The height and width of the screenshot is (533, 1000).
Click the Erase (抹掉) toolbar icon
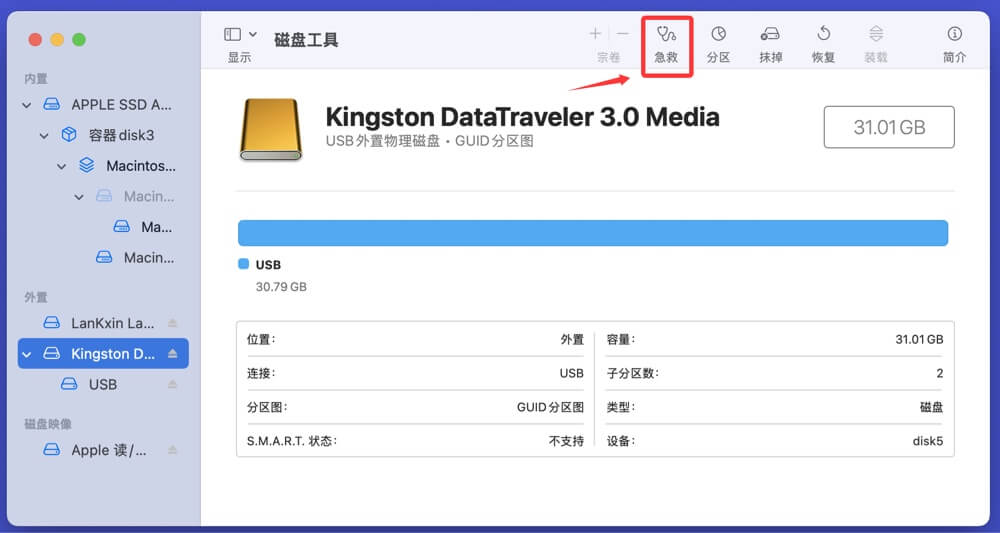pos(770,34)
